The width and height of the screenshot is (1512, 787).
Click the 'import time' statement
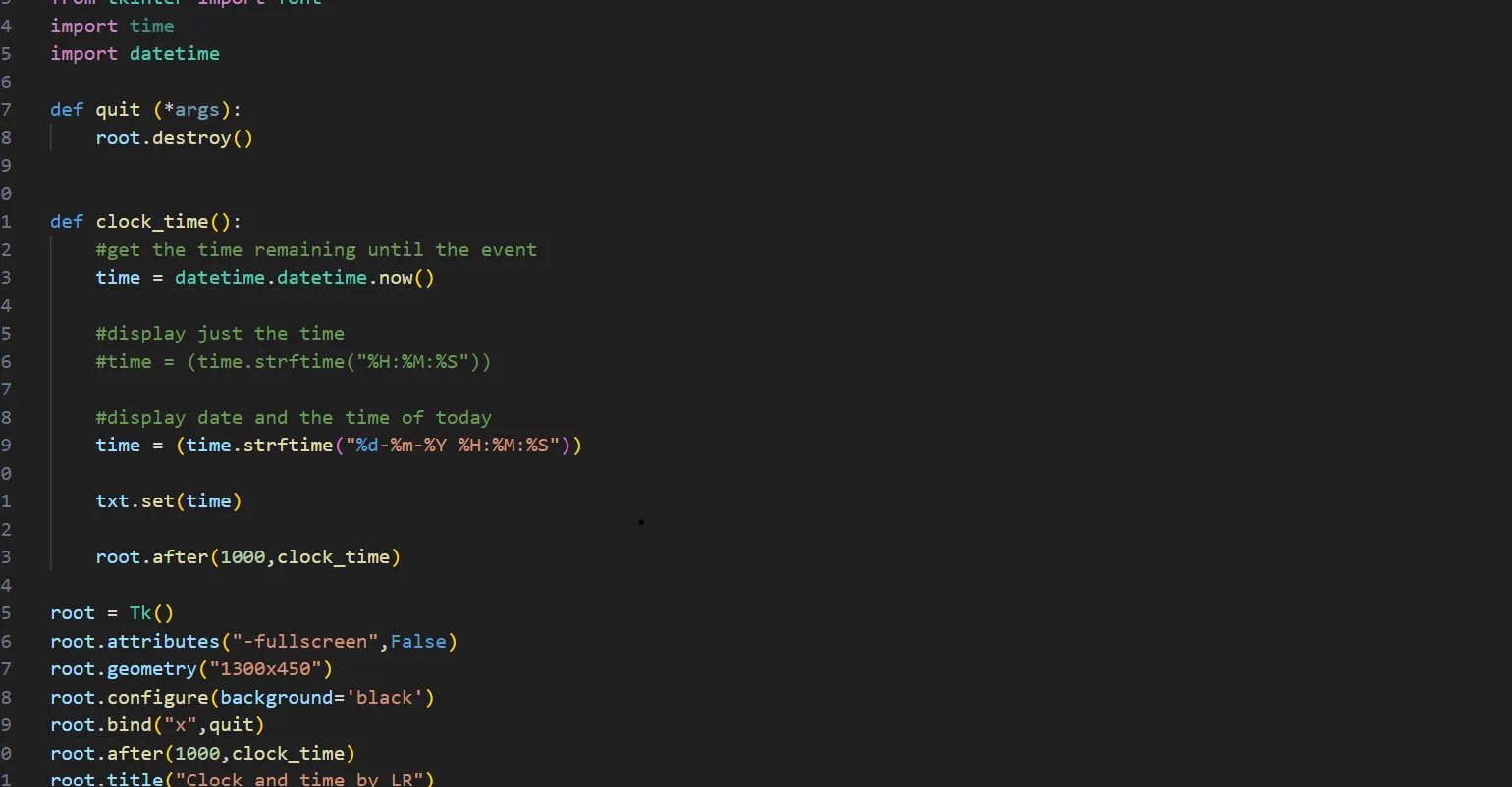112,26
